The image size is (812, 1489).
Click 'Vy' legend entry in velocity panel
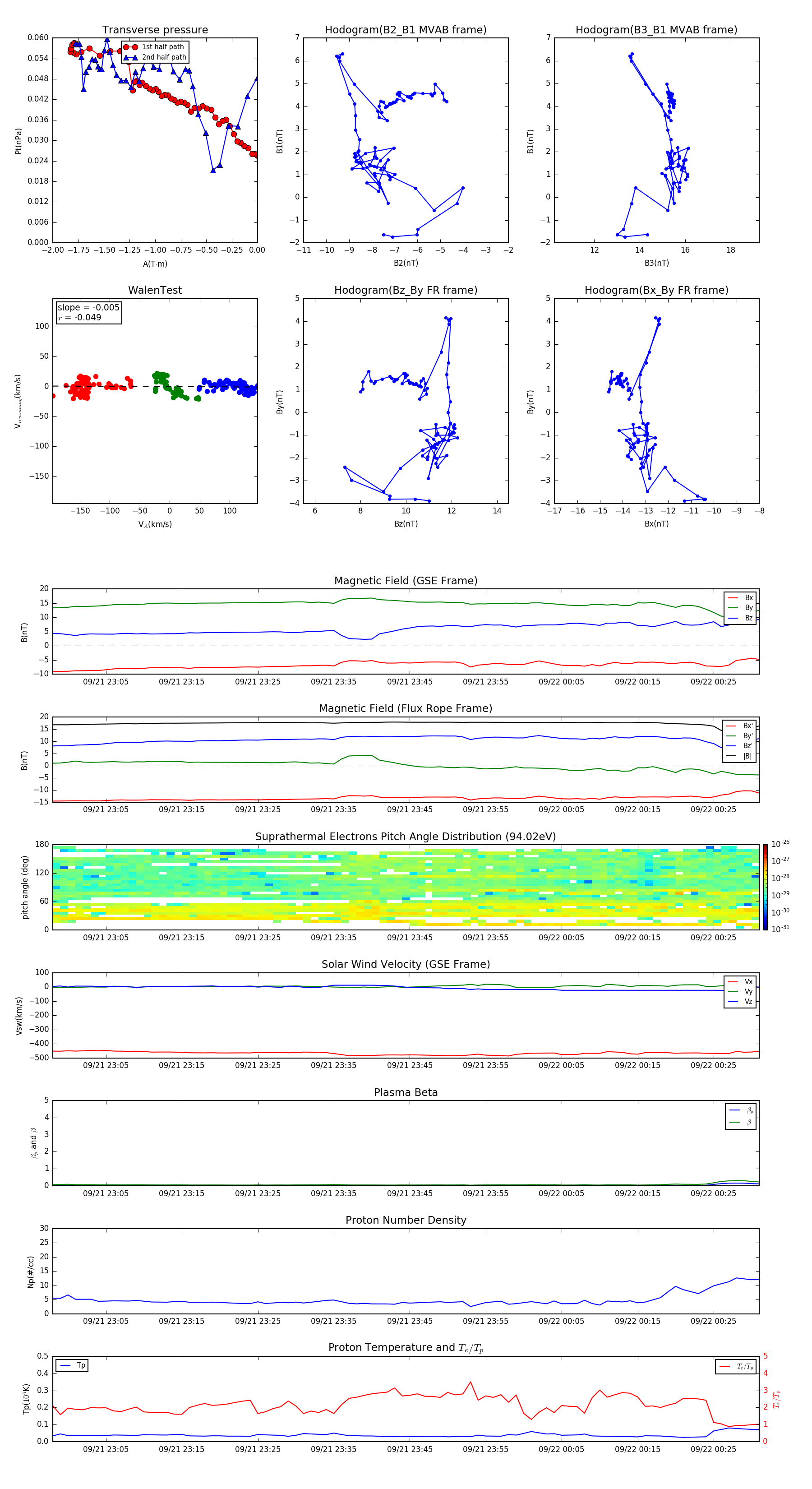coord(741,991)
